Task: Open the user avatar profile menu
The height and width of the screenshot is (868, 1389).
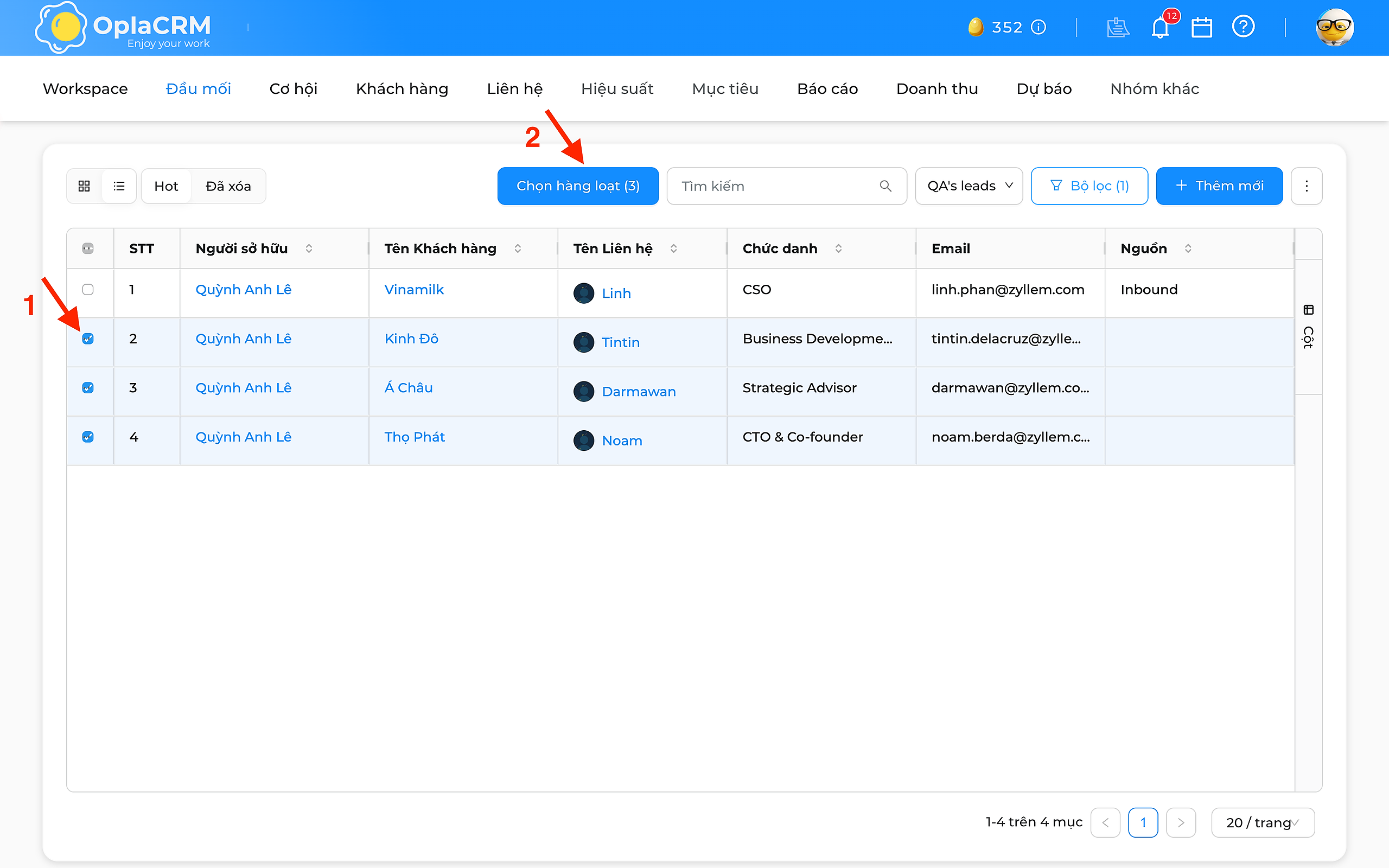Action: coord(1335,27)
